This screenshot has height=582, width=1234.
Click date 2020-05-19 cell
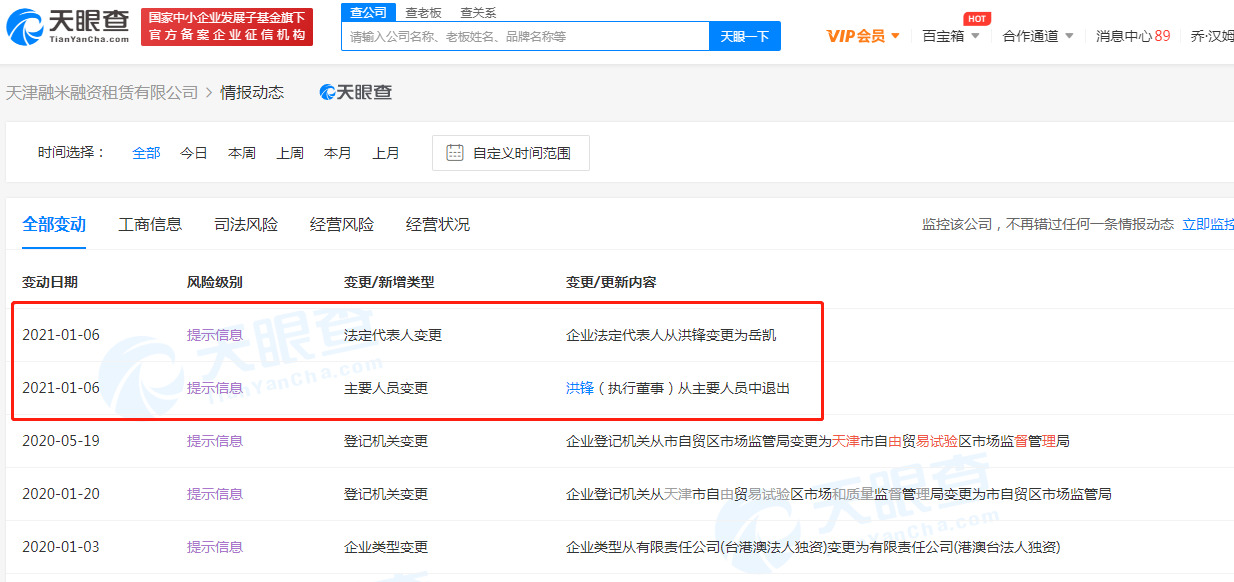point(61,440)
